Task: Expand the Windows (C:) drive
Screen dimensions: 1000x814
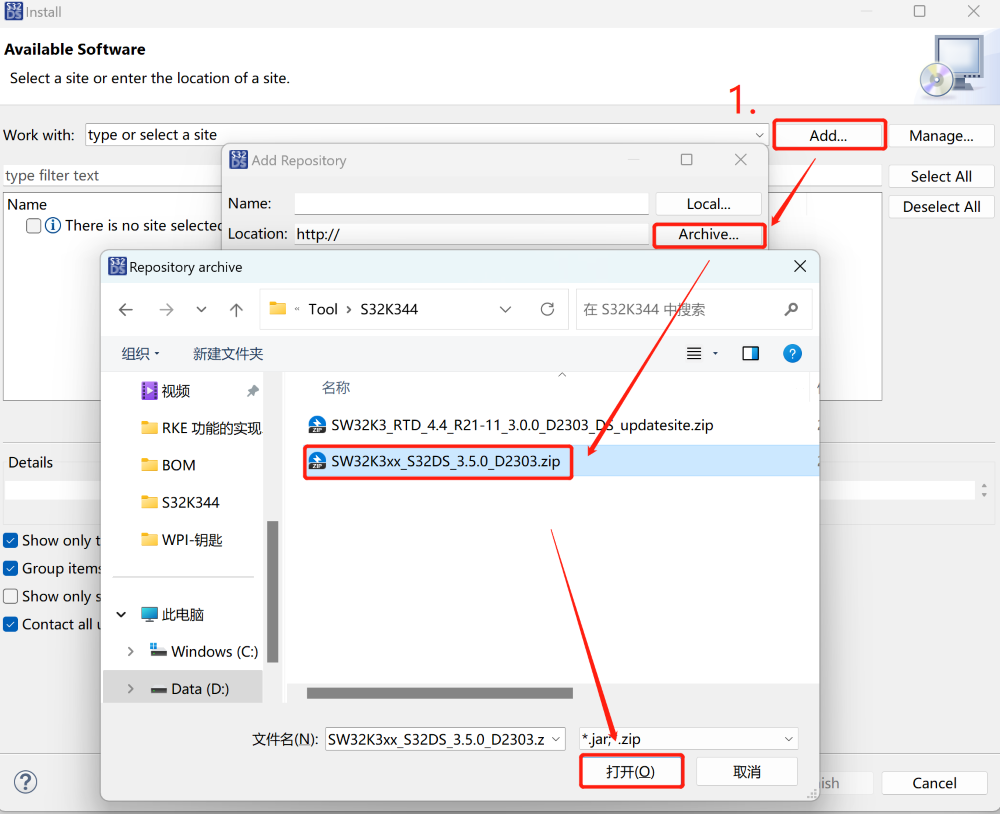Action: (130, 651)
